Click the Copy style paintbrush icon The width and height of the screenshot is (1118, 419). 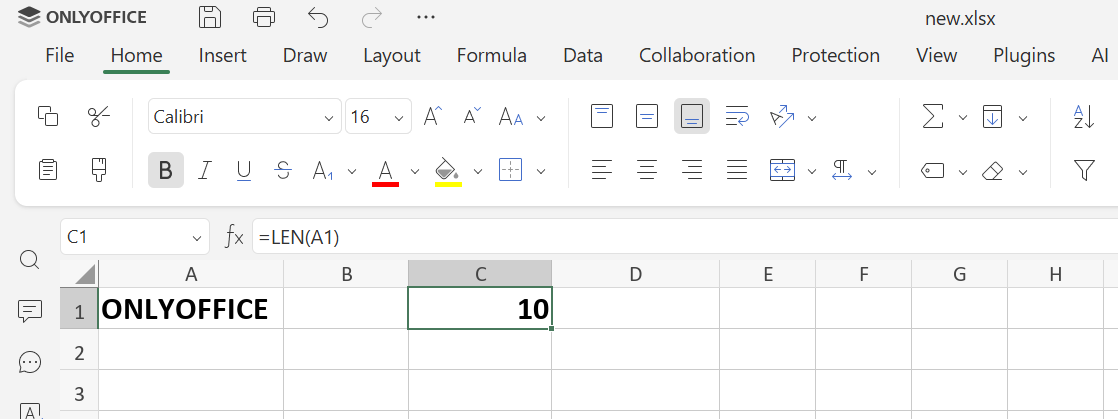click(x=99, y=170)
